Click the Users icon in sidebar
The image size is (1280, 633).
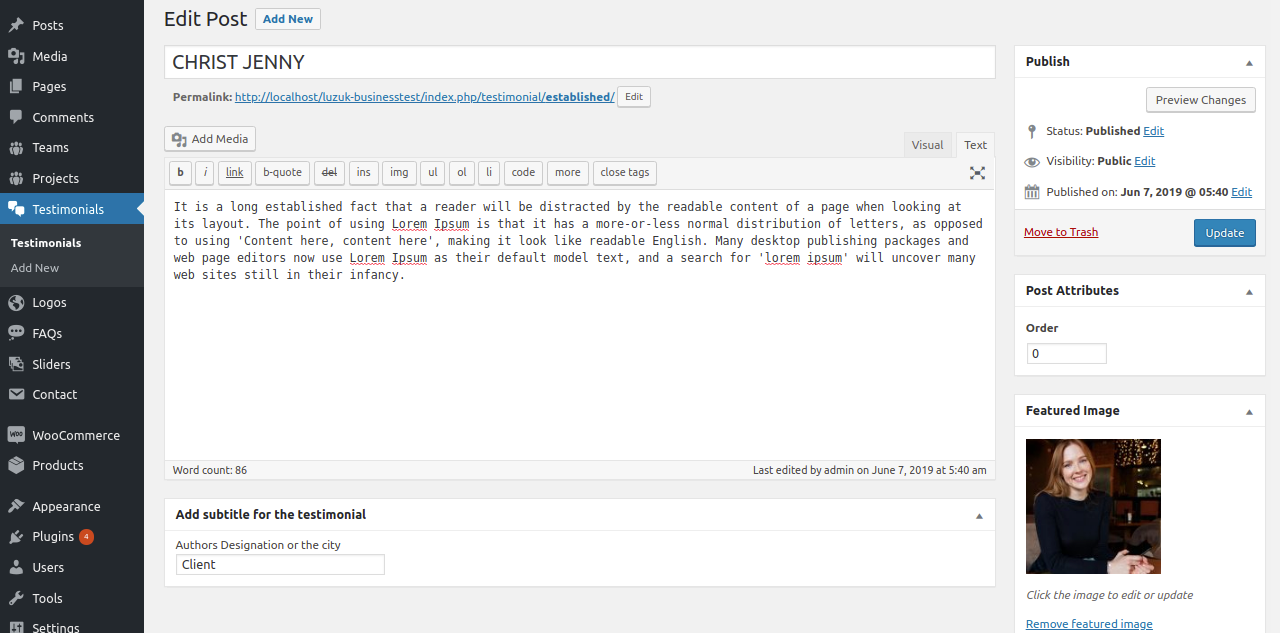tap(16, 567)
